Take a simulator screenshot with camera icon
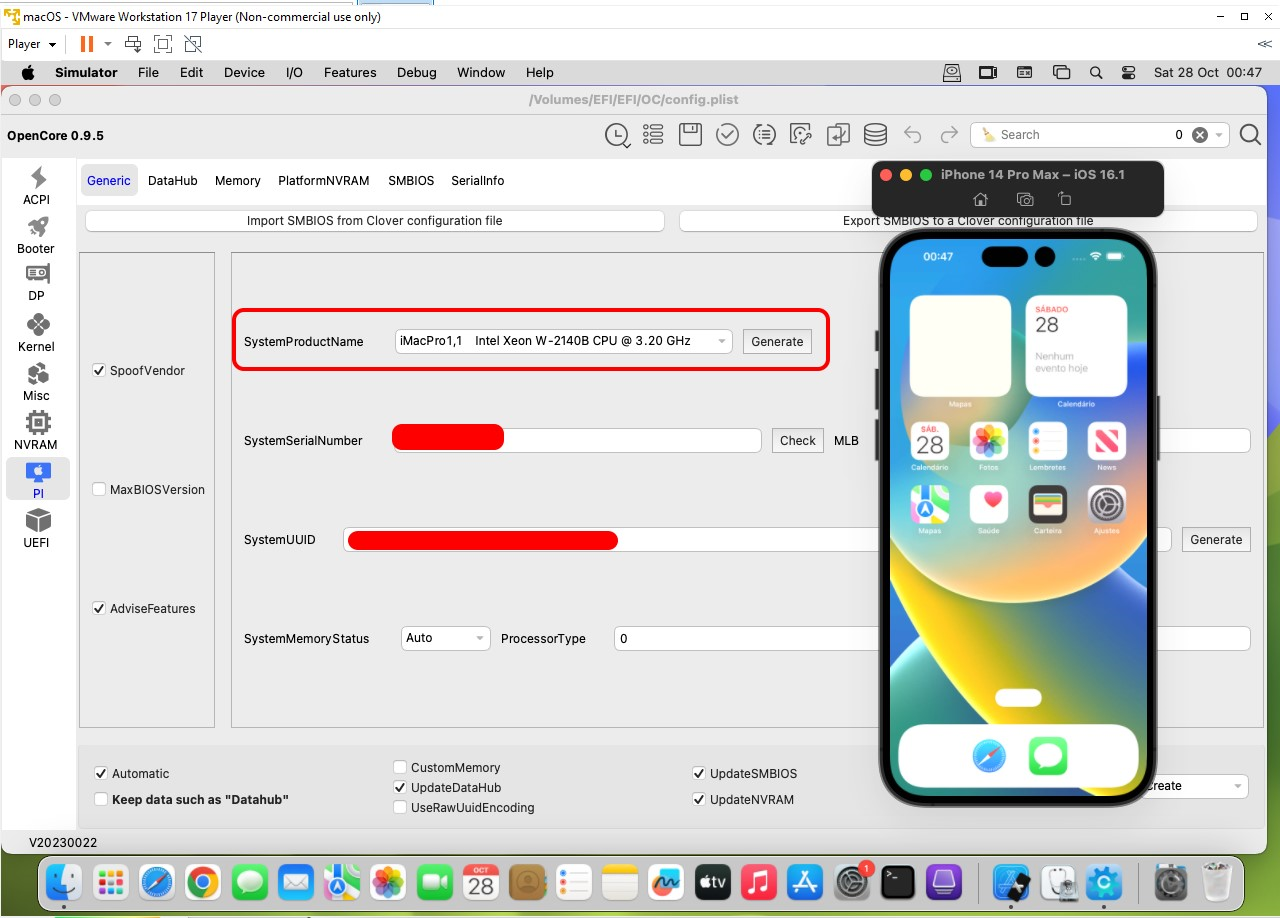The width and height of the screenshot is (1280, 918). tap(1024, 200)
